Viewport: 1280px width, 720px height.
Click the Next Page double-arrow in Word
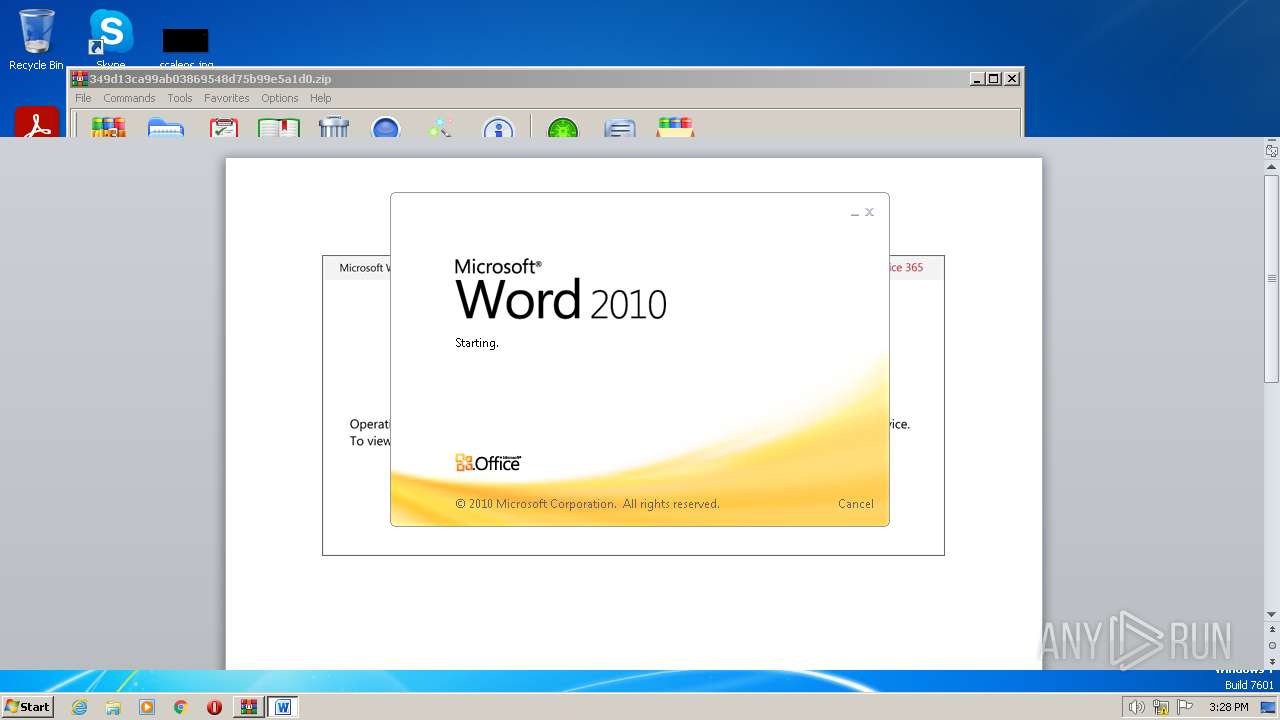[x=1272, y=661]
